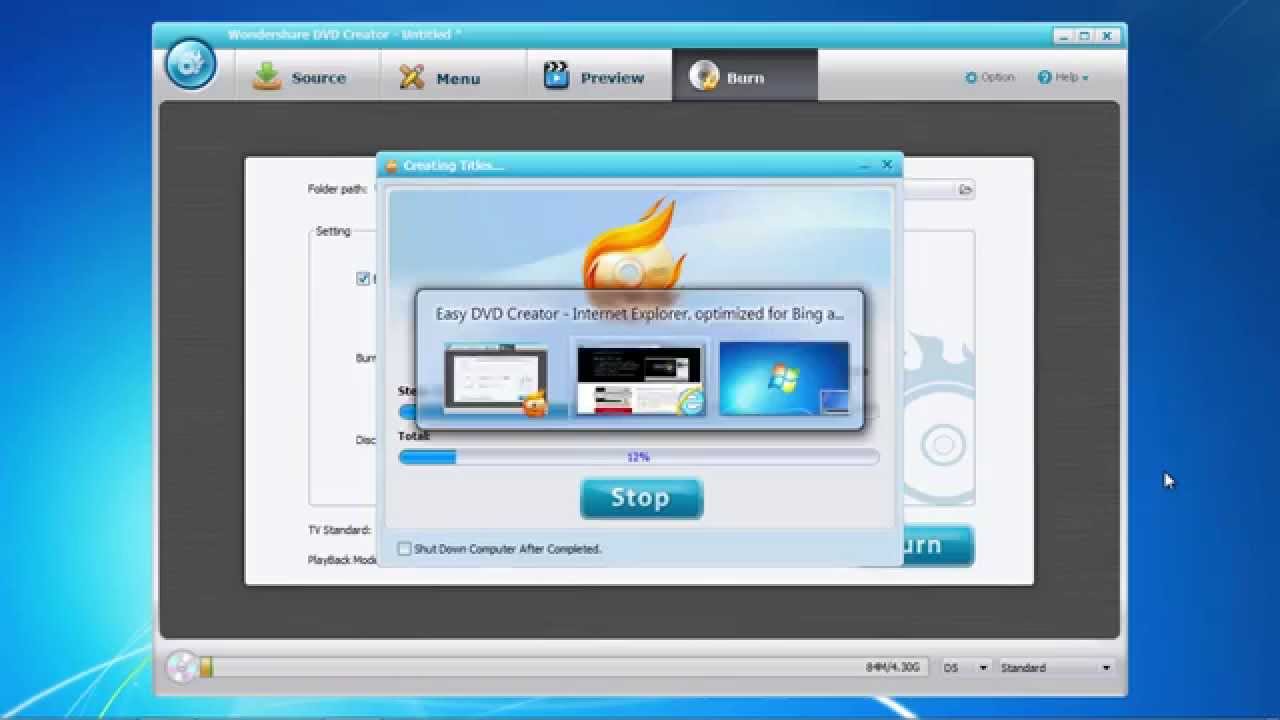This screenshot has width=1280, height=720.
Task: Close the Creating Titles dialog
Action: (887, 165)
